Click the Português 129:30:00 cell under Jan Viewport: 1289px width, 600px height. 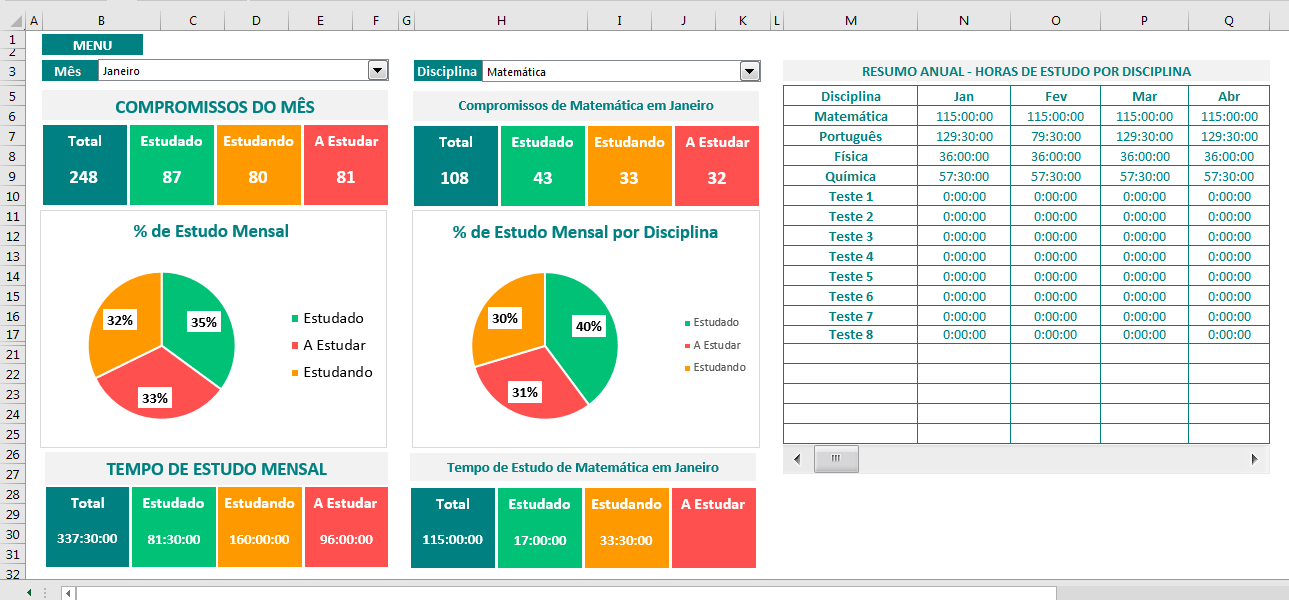(962, 136)
